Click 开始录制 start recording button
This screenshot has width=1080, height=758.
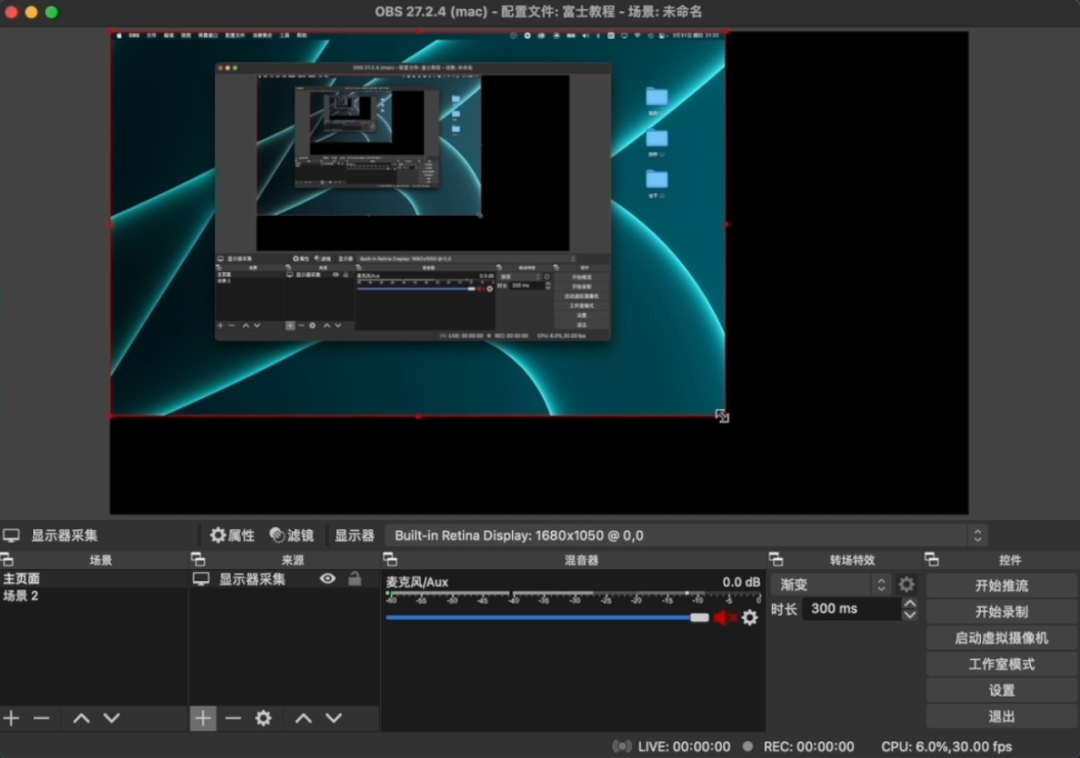pos(1001,611)
